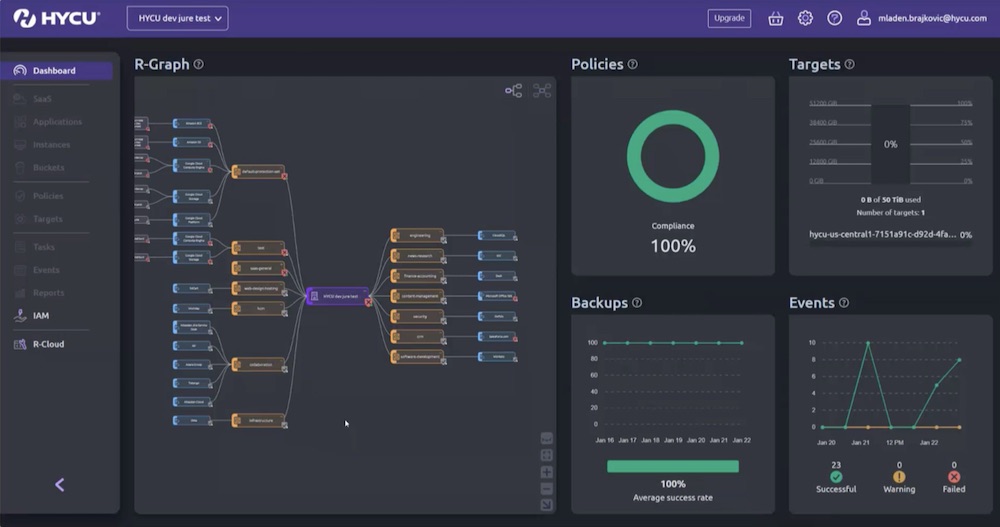Open user account mladen.brajkovic@hycu.com

point(921,18)
